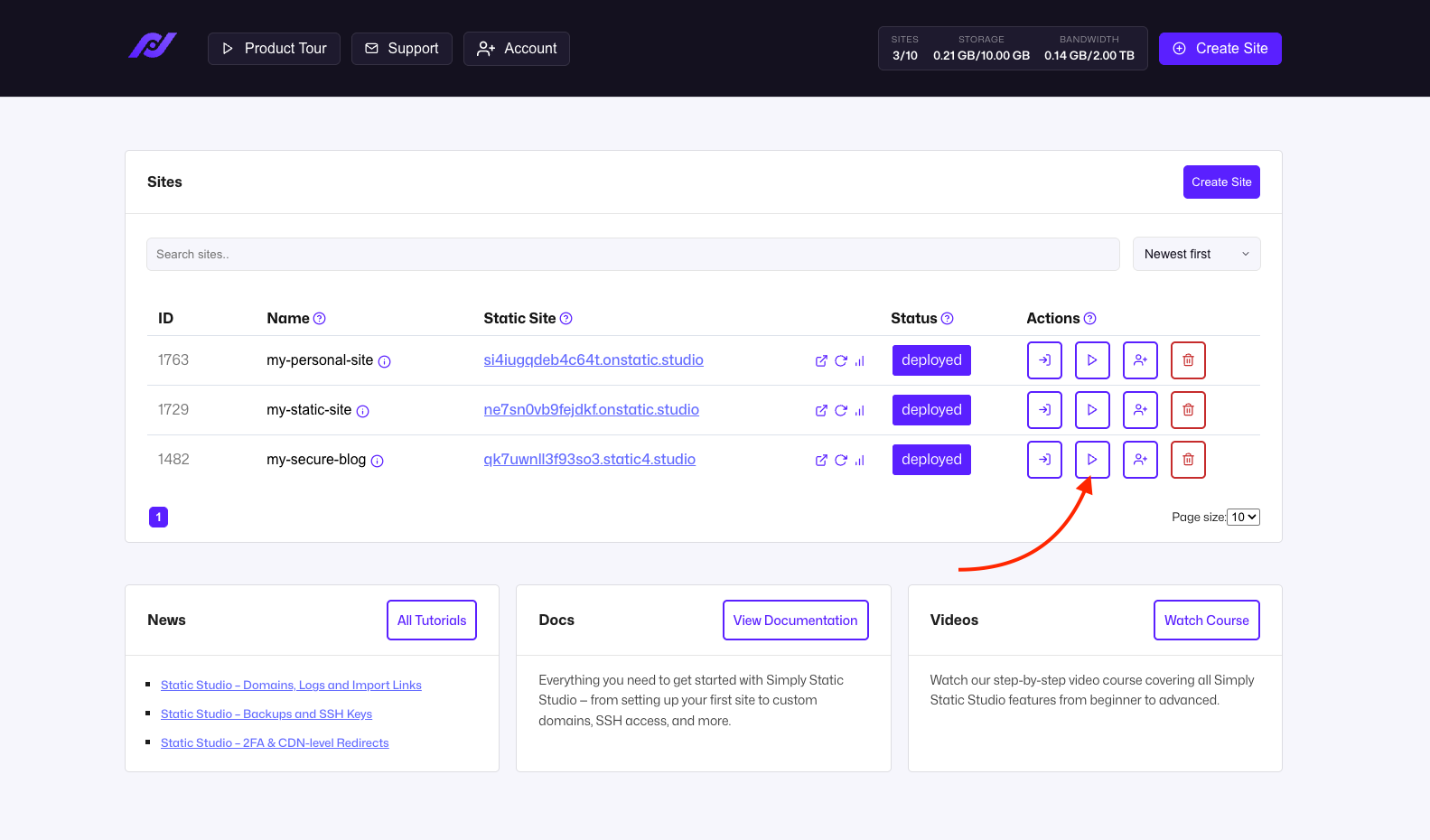Focus the Search sites field
The width and height of the screenshot is (1430, 840).
coord(633,255)
